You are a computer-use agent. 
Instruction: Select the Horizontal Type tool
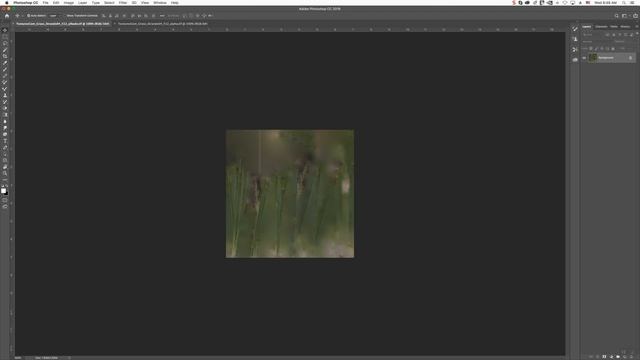coord(5,141)
